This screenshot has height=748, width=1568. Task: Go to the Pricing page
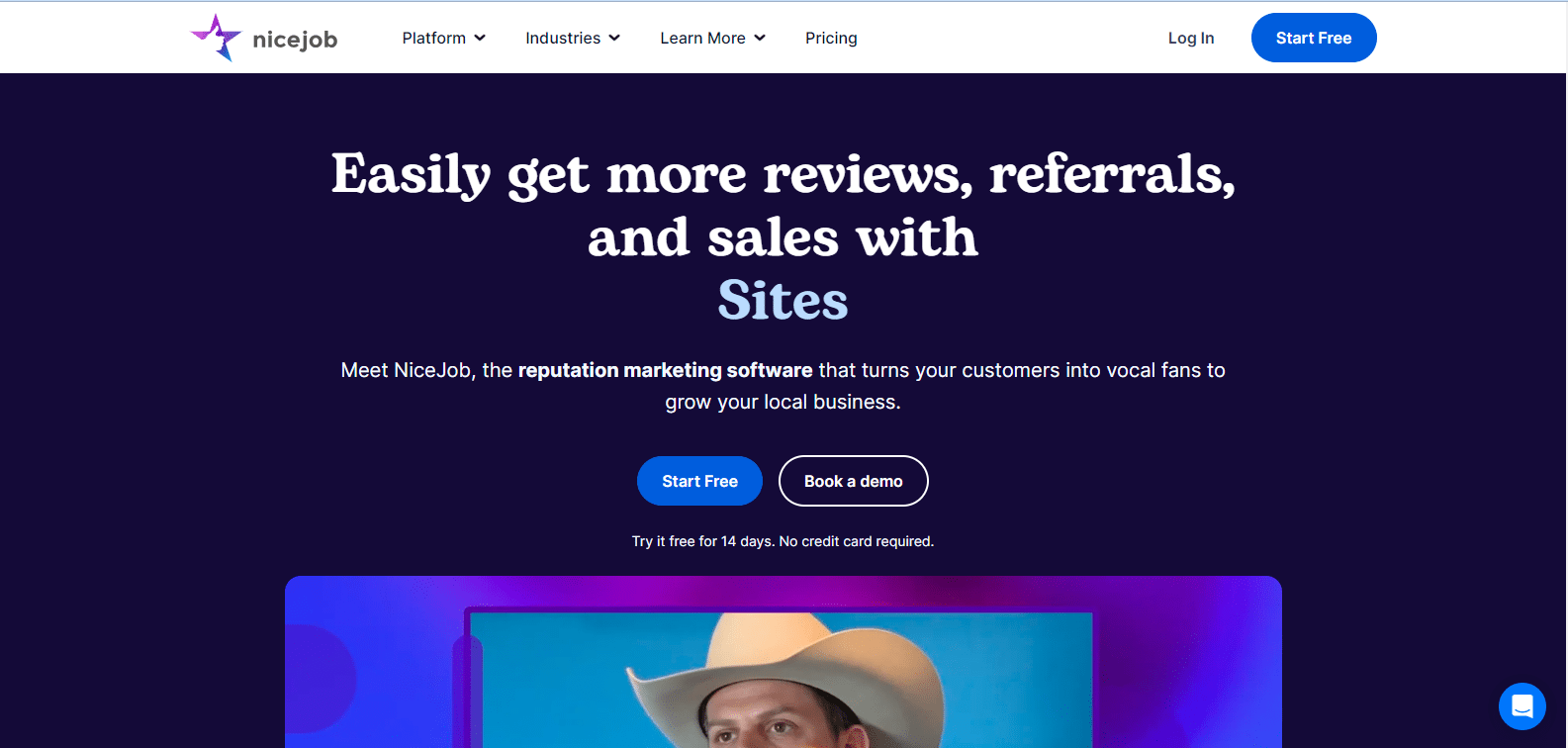click(831, 38)
